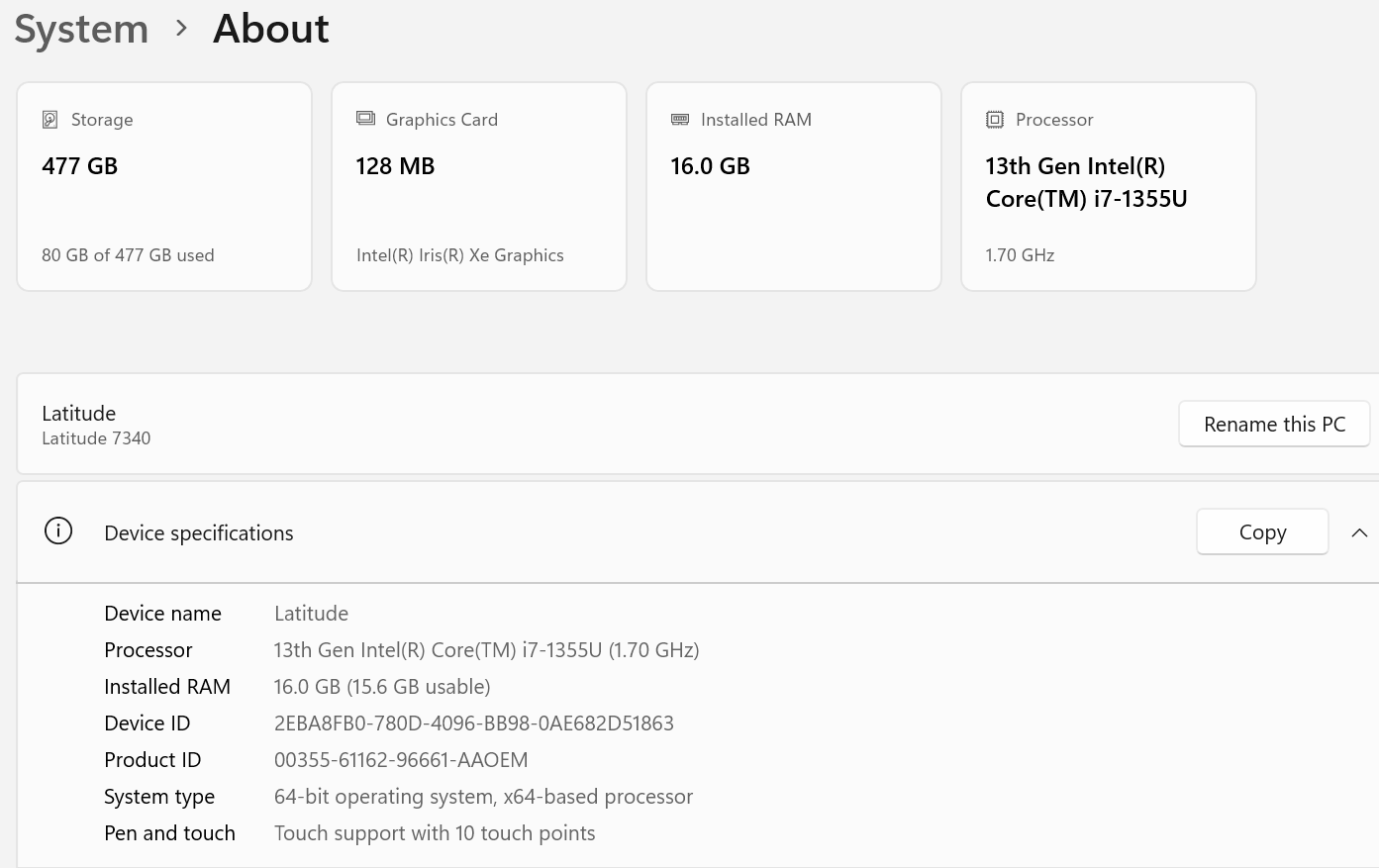The height and width of the screenshot is (868, 1379).
Task: Click the Product ID value 00355-61162-96661-AAOEM
Action: point(401,760)
